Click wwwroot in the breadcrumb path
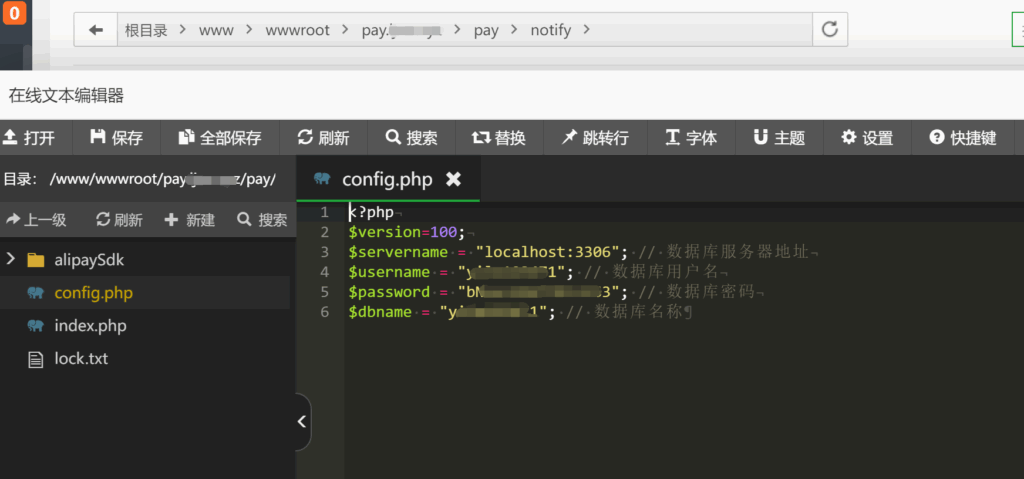1024x479 pixels. tap(297, 30)
